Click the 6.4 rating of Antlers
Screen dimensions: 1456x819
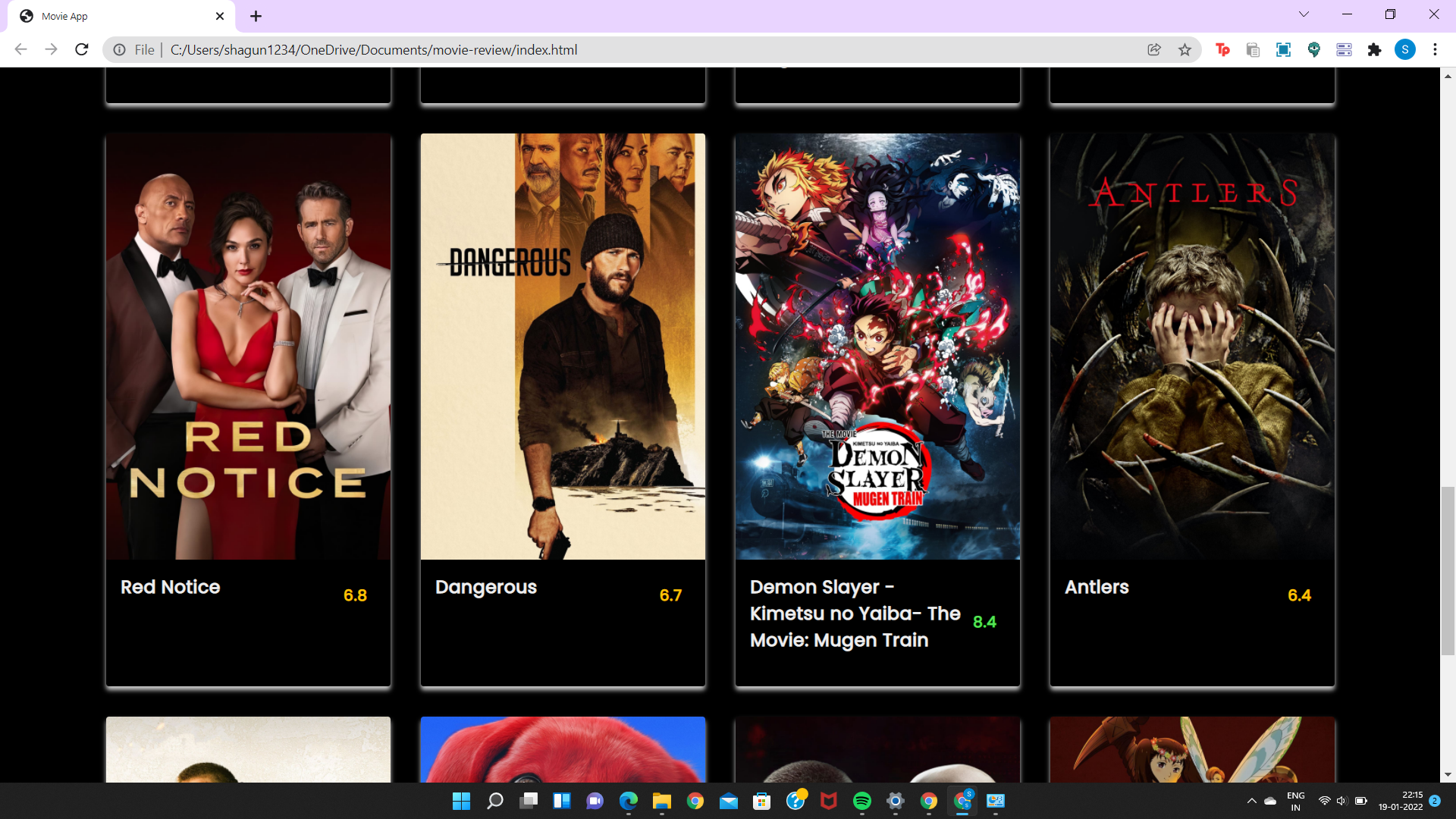(1299, 595)
